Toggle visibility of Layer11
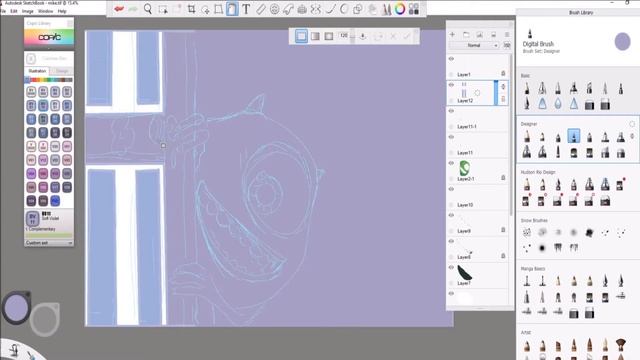 (451, 137)
